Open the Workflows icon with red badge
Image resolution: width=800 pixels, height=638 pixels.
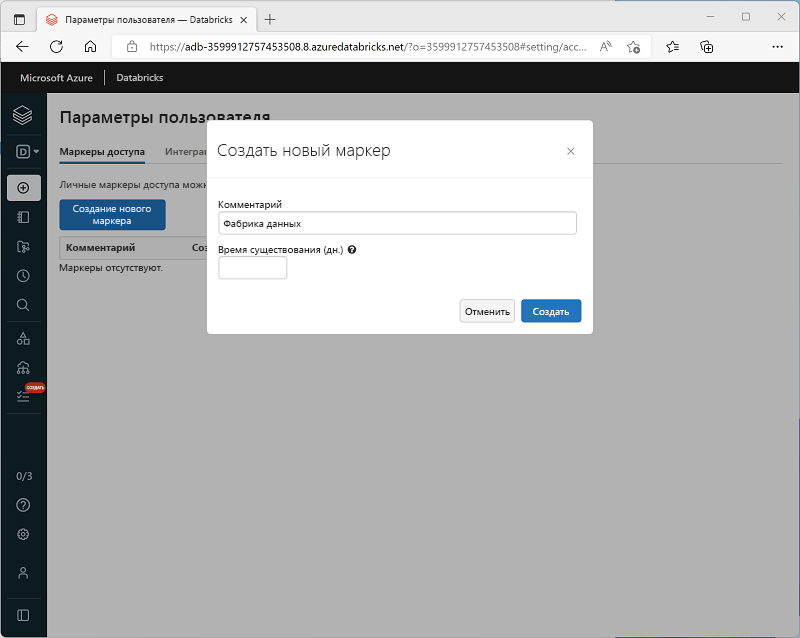(x=23, y=396)
